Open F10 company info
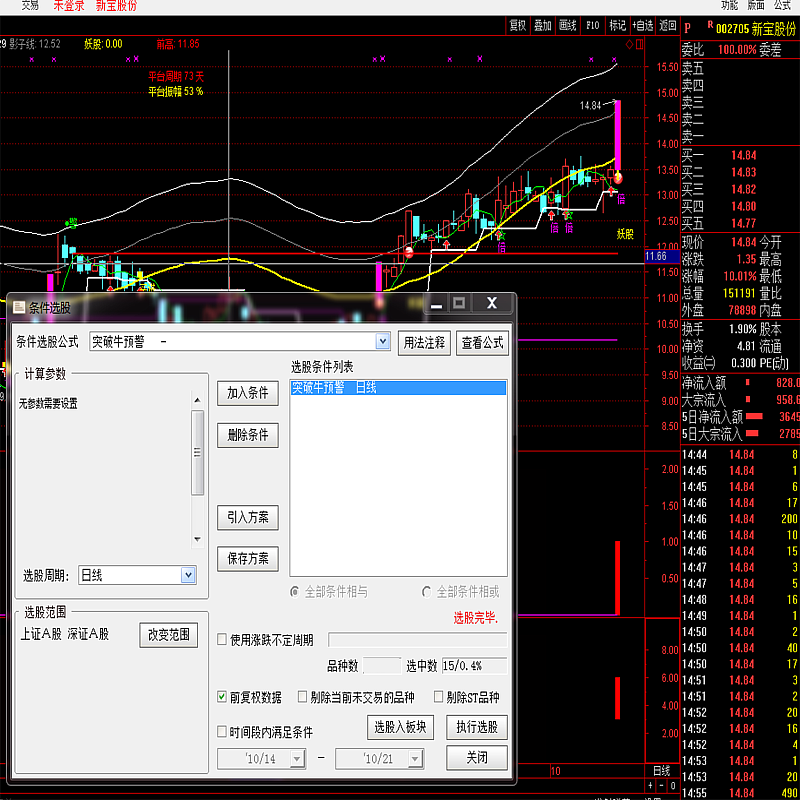Screen dimensions: 800x800 click(593, 25)
